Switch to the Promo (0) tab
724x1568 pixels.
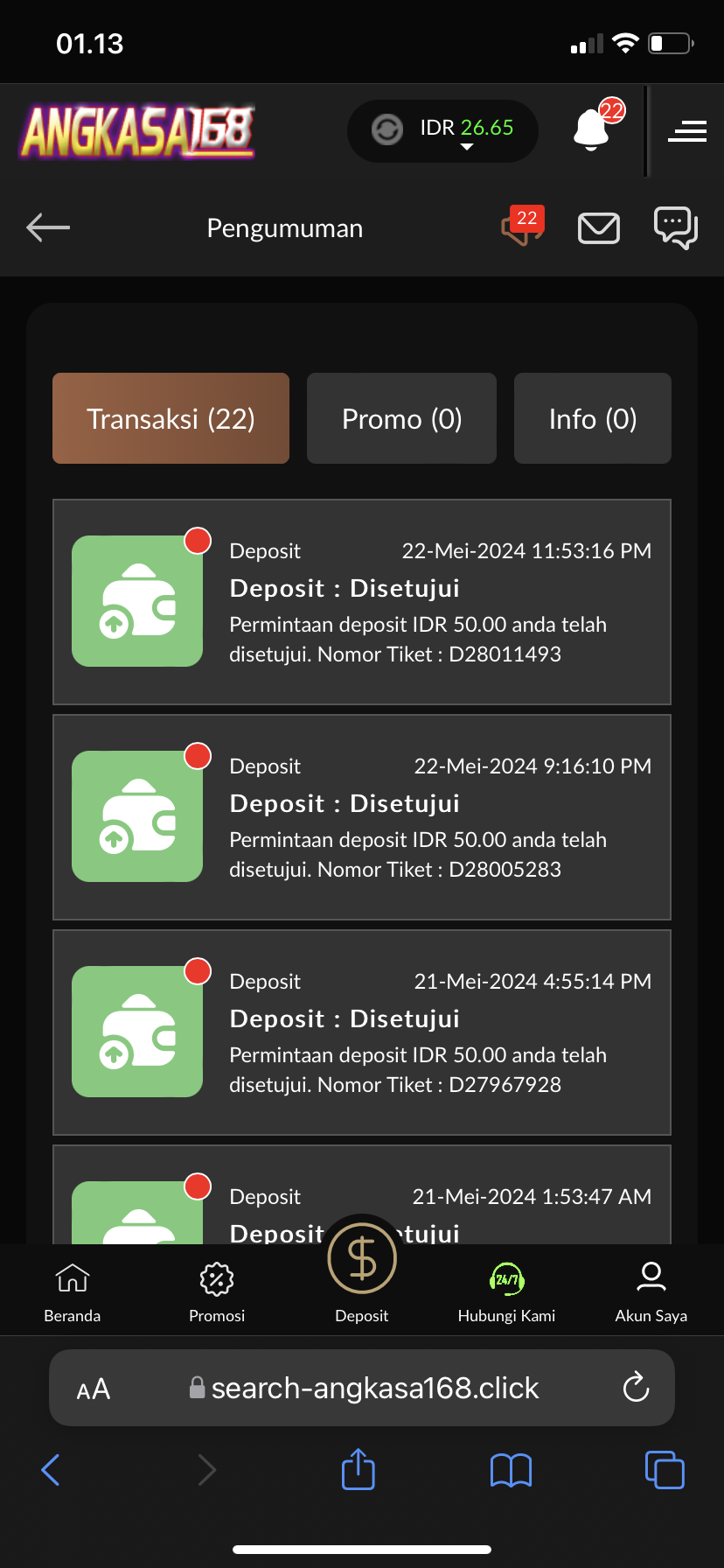tap(401, 418)
